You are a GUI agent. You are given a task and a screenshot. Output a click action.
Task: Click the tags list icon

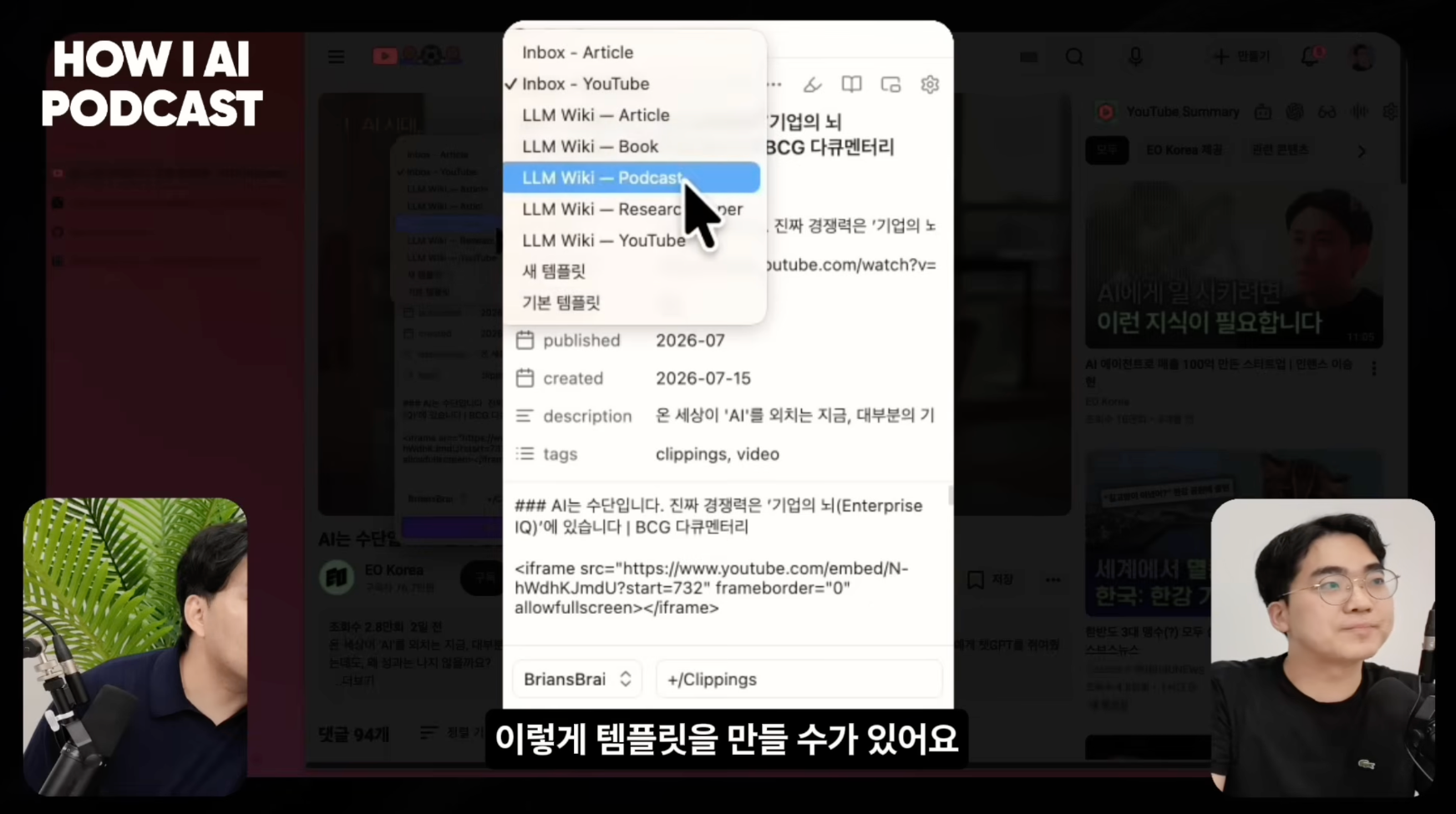525,453
